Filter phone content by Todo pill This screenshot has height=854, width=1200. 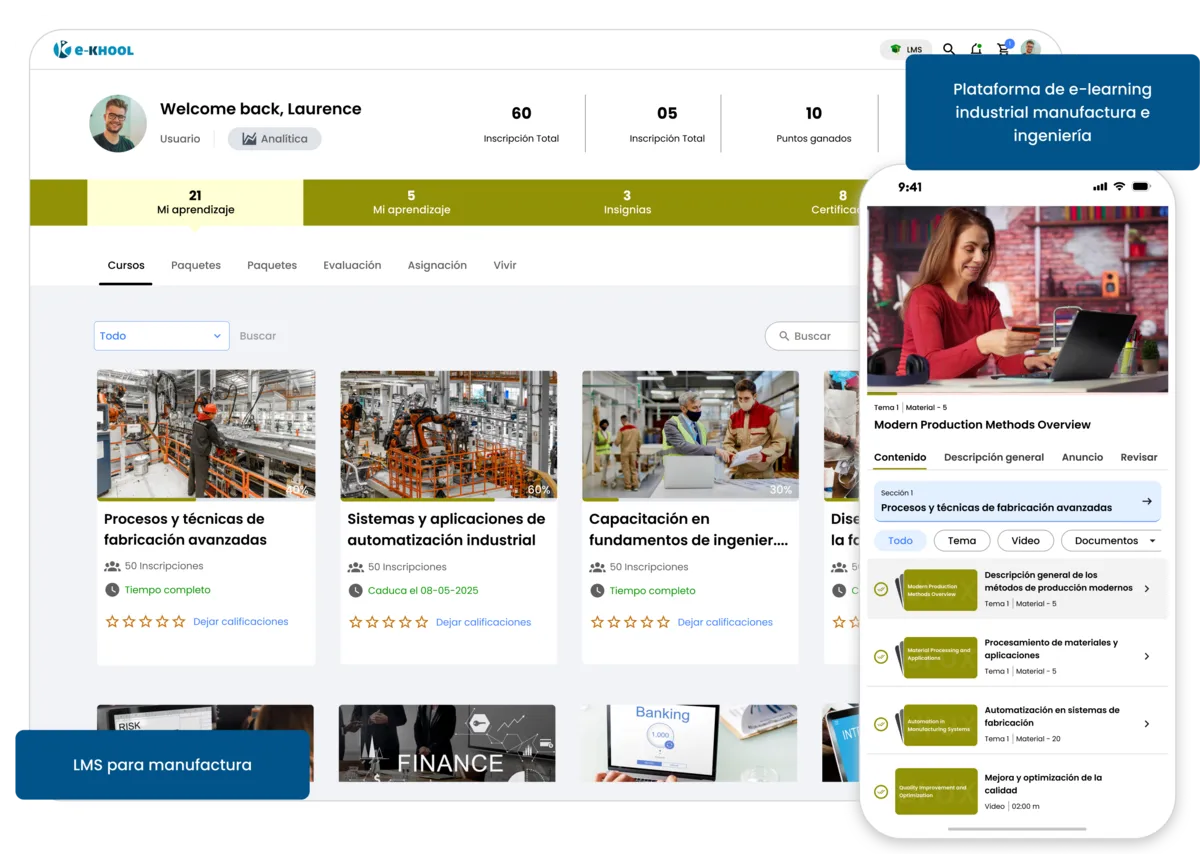pyautogui.click(x=900, y=540)
